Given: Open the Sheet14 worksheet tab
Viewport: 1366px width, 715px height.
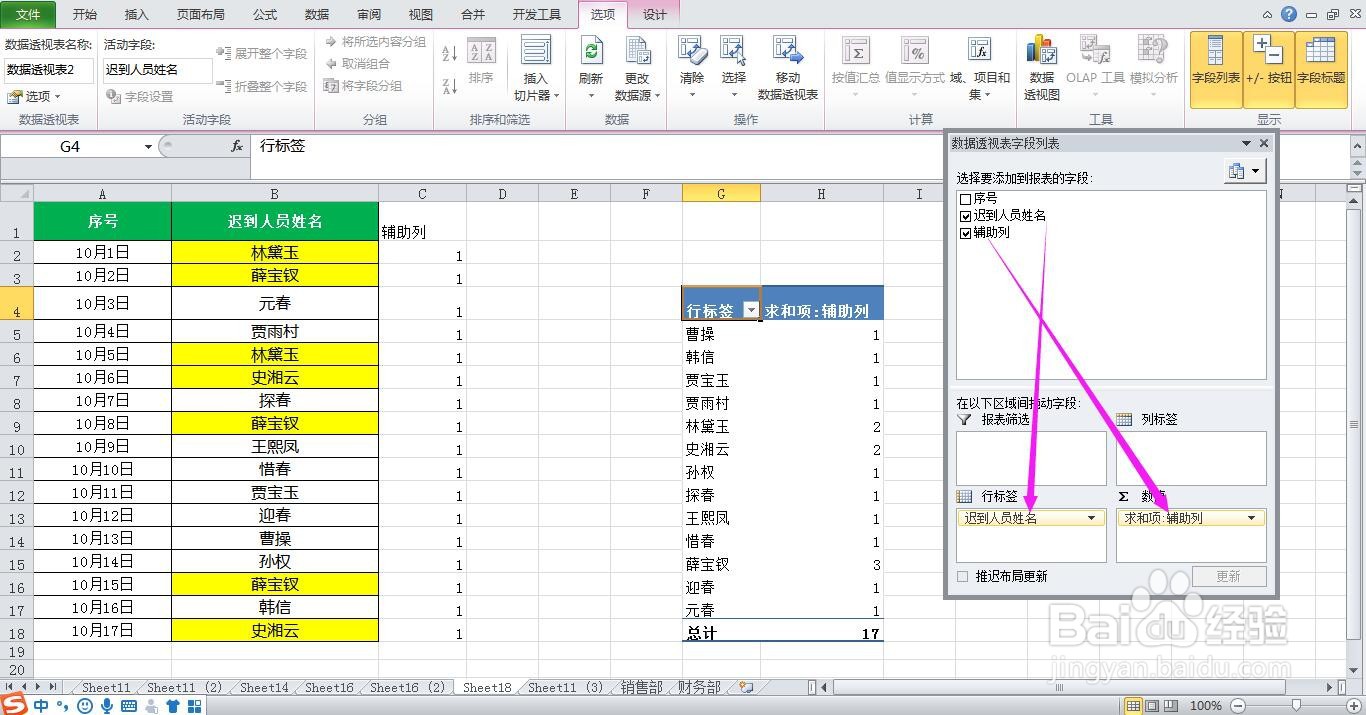Looking at the screenshot, I should click(x=264, y=687).
